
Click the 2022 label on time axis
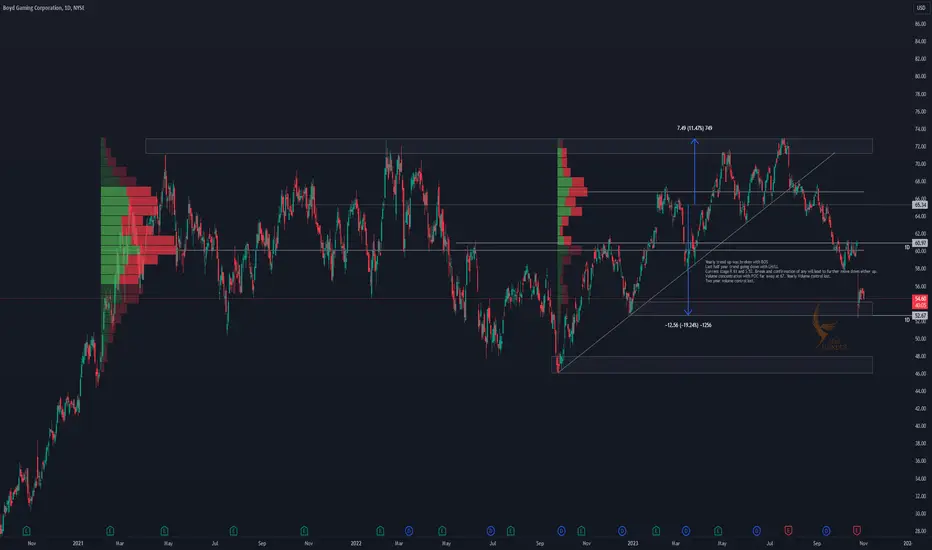pyautogui.click(x=356, y=543)
